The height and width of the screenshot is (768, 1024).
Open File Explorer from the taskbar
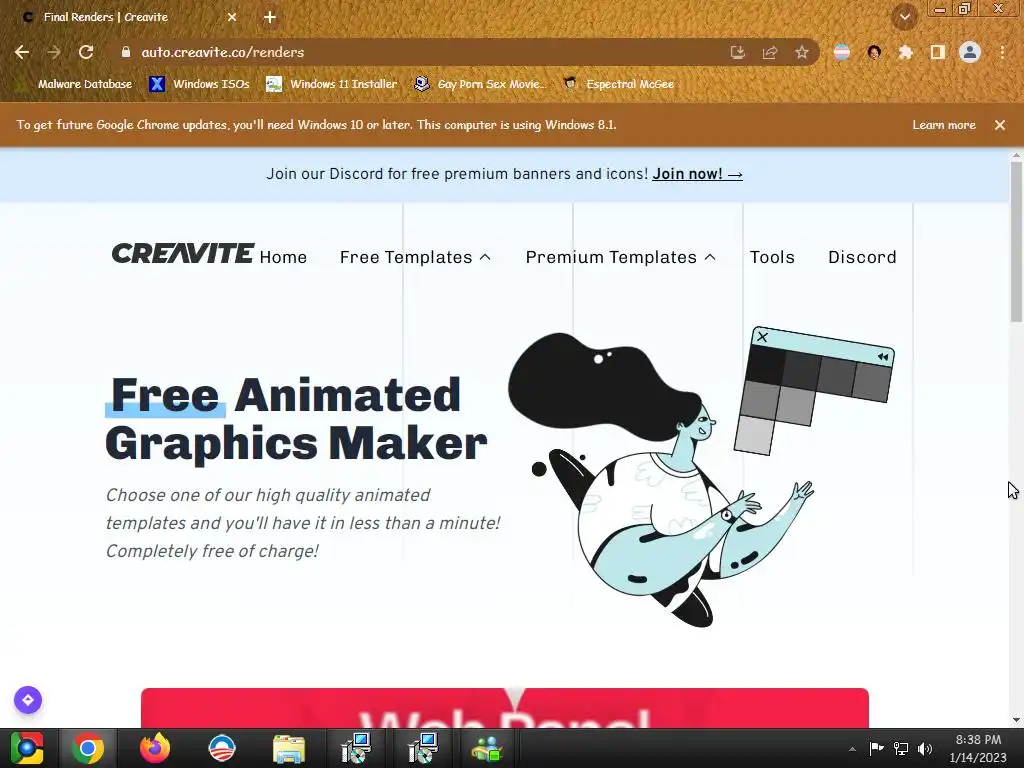click(x=289, y=748)
